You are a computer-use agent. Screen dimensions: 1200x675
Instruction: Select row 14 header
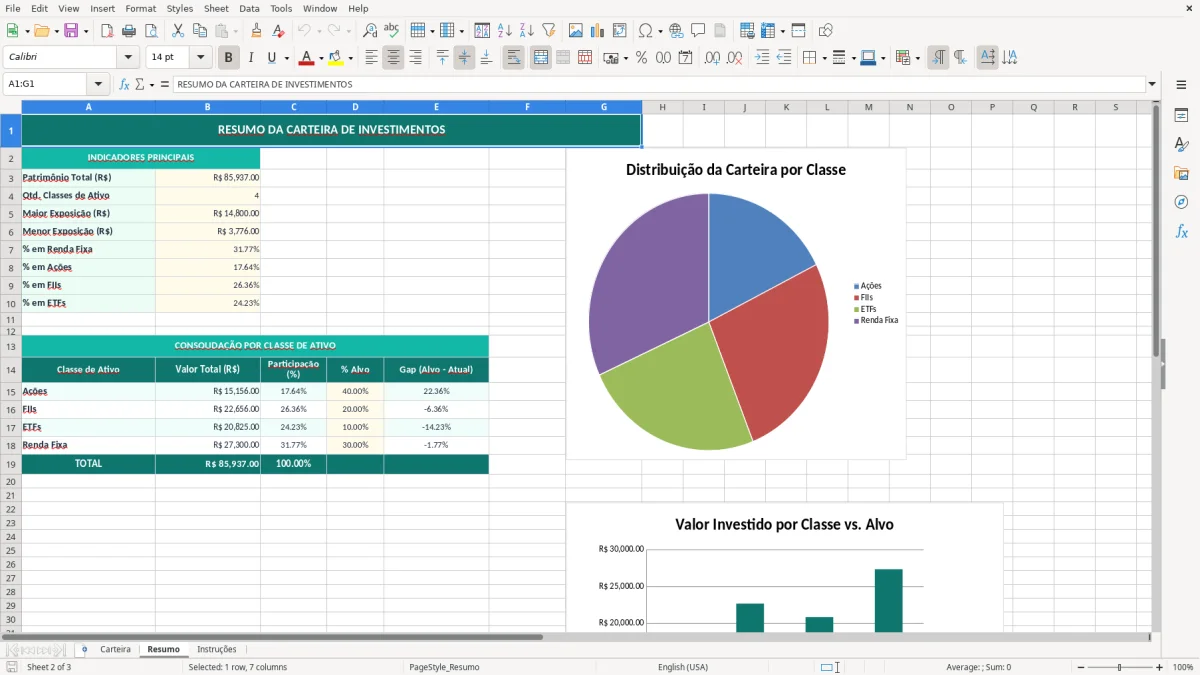[x=11, y=369]
